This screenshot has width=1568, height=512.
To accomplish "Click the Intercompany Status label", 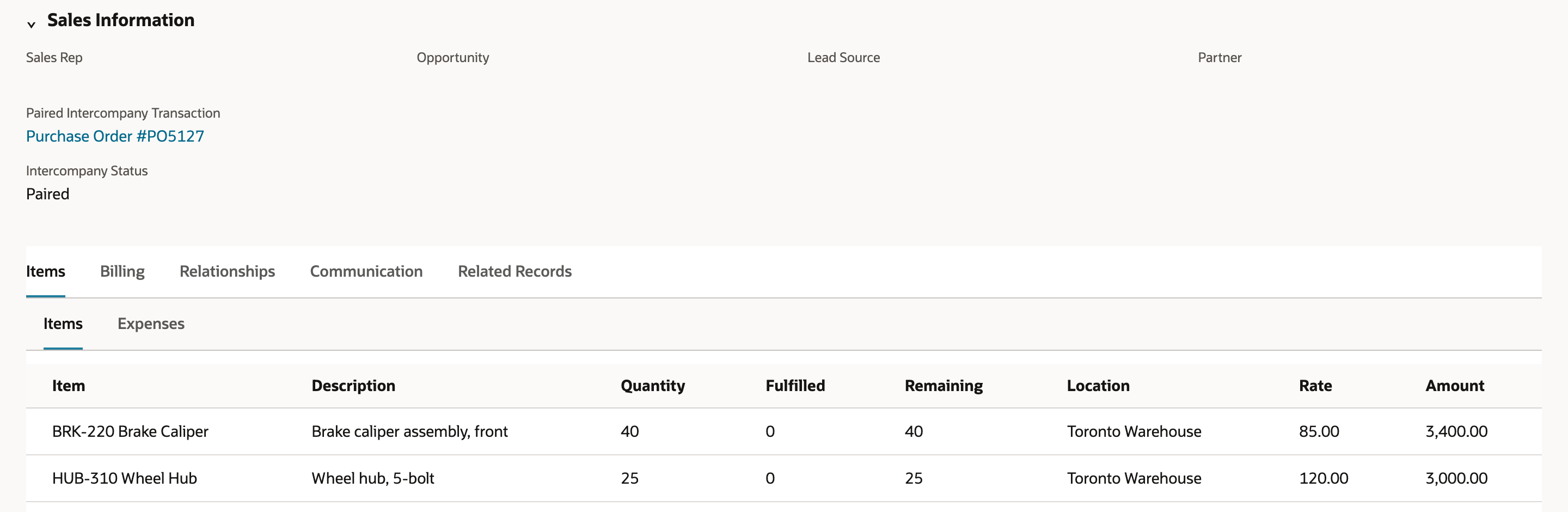I will (87, 170).
